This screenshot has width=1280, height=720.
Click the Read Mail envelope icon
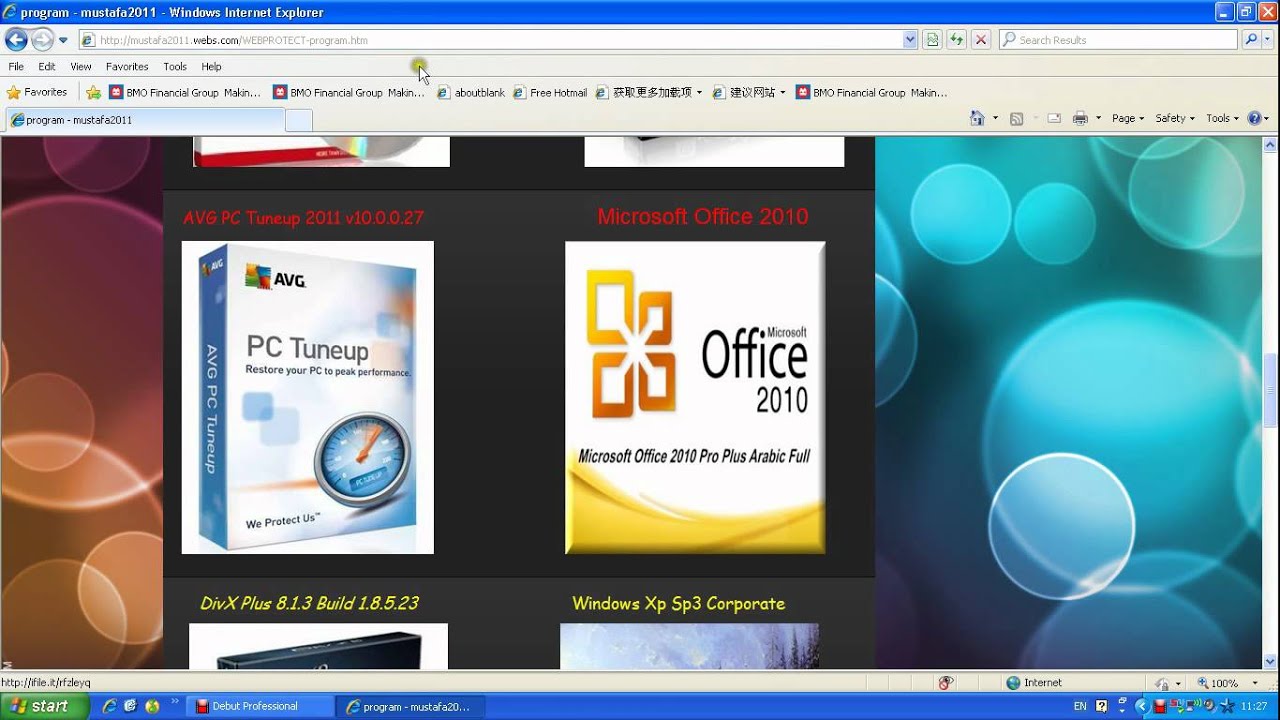[x=1054, y=118]
